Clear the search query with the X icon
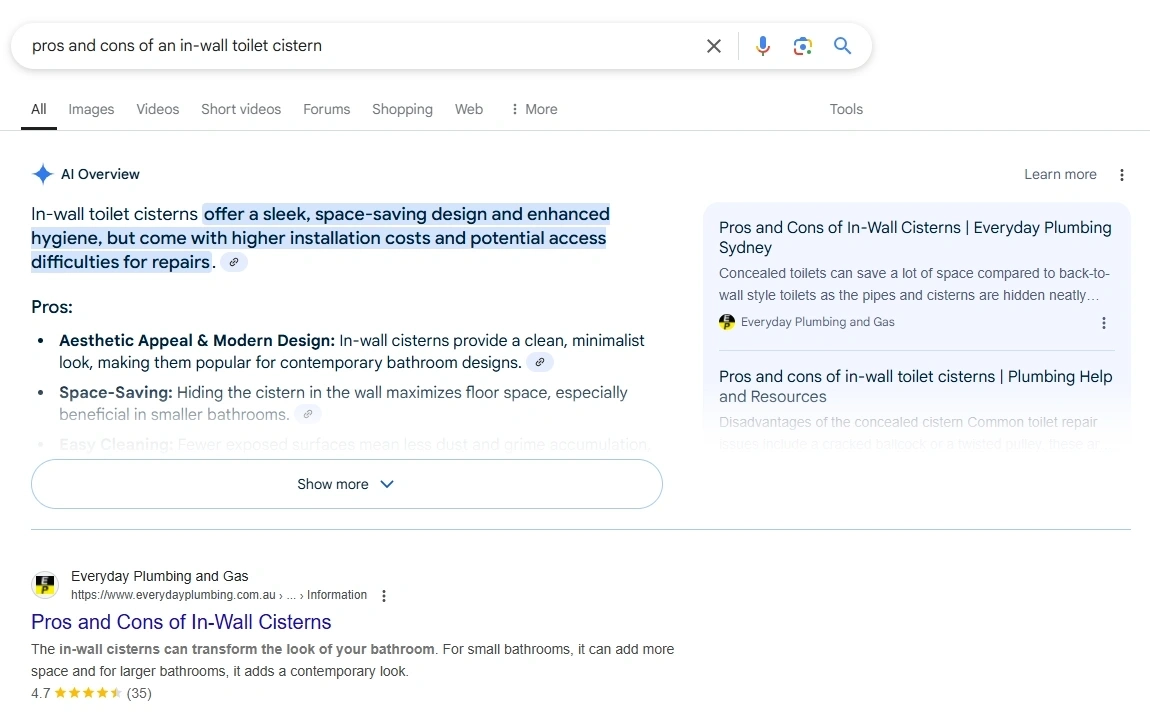 714,46
